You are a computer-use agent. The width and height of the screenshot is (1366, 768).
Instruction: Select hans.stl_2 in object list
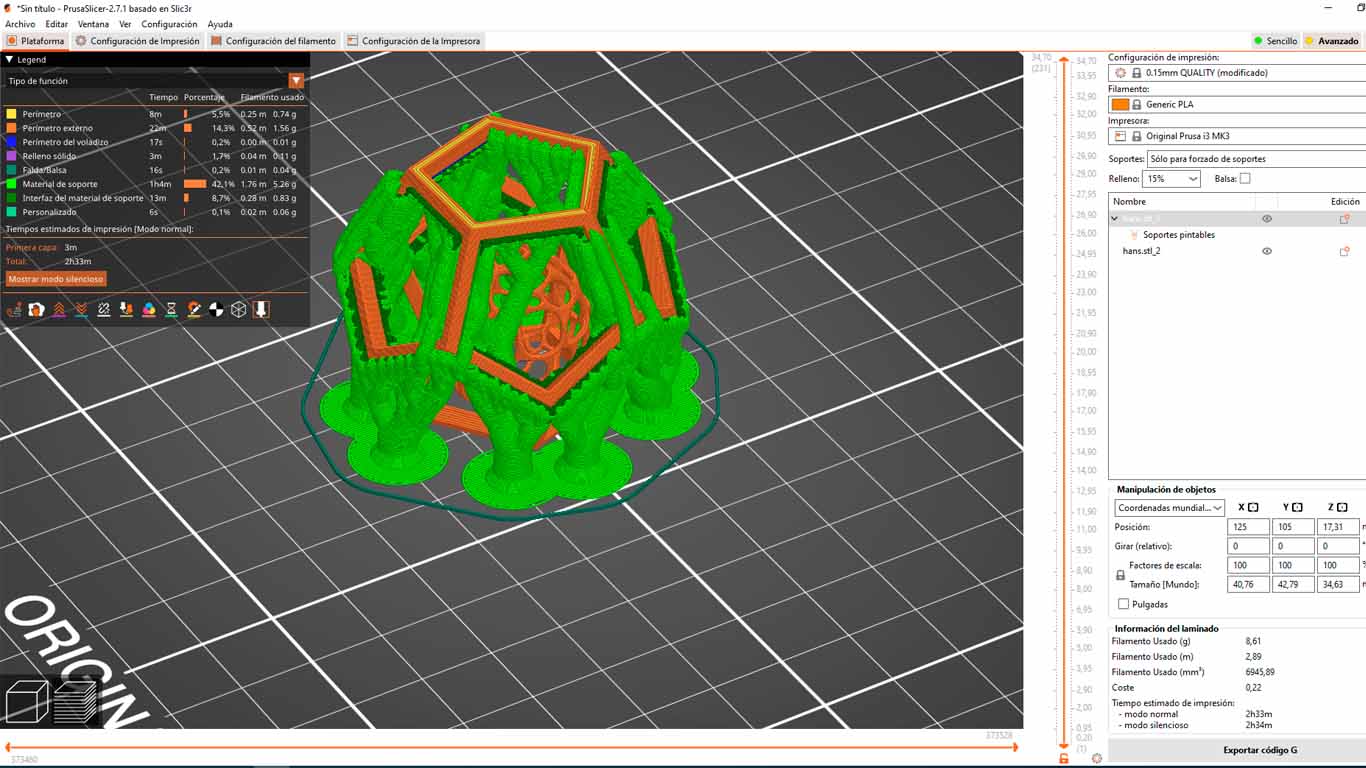(1142, 251)
